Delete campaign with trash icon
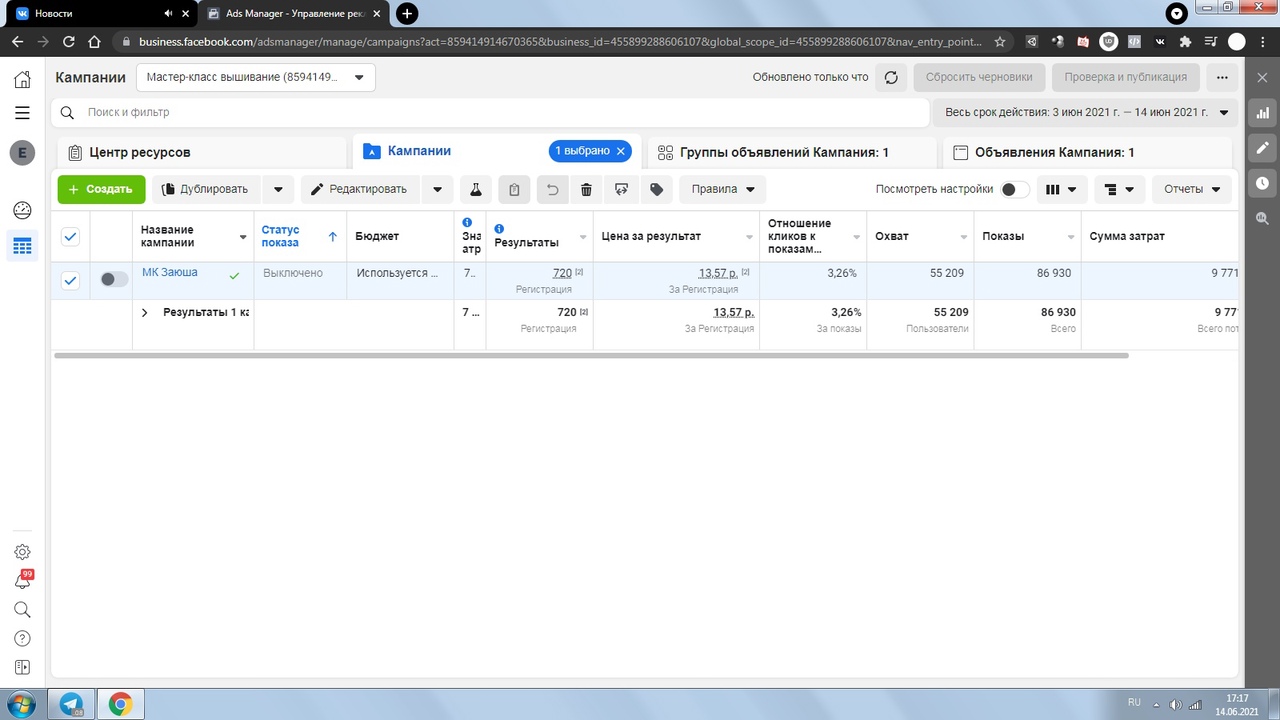The width and height of the screenshot is (1280, 720). coord(586,189)
